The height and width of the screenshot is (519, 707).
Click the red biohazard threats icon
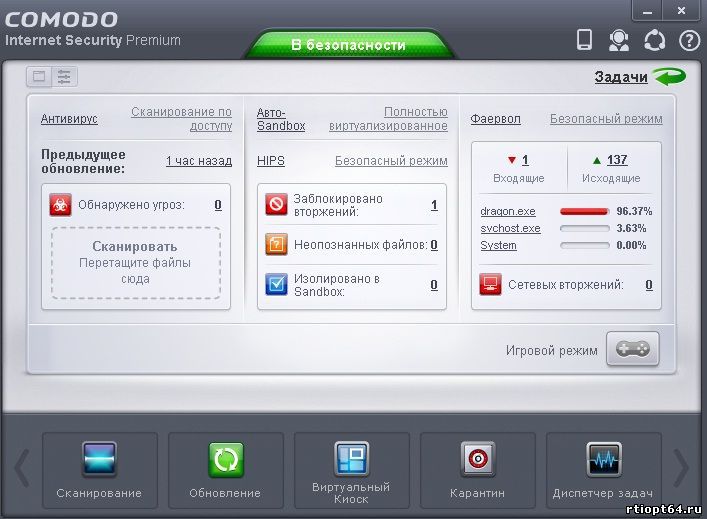[60, 205]
